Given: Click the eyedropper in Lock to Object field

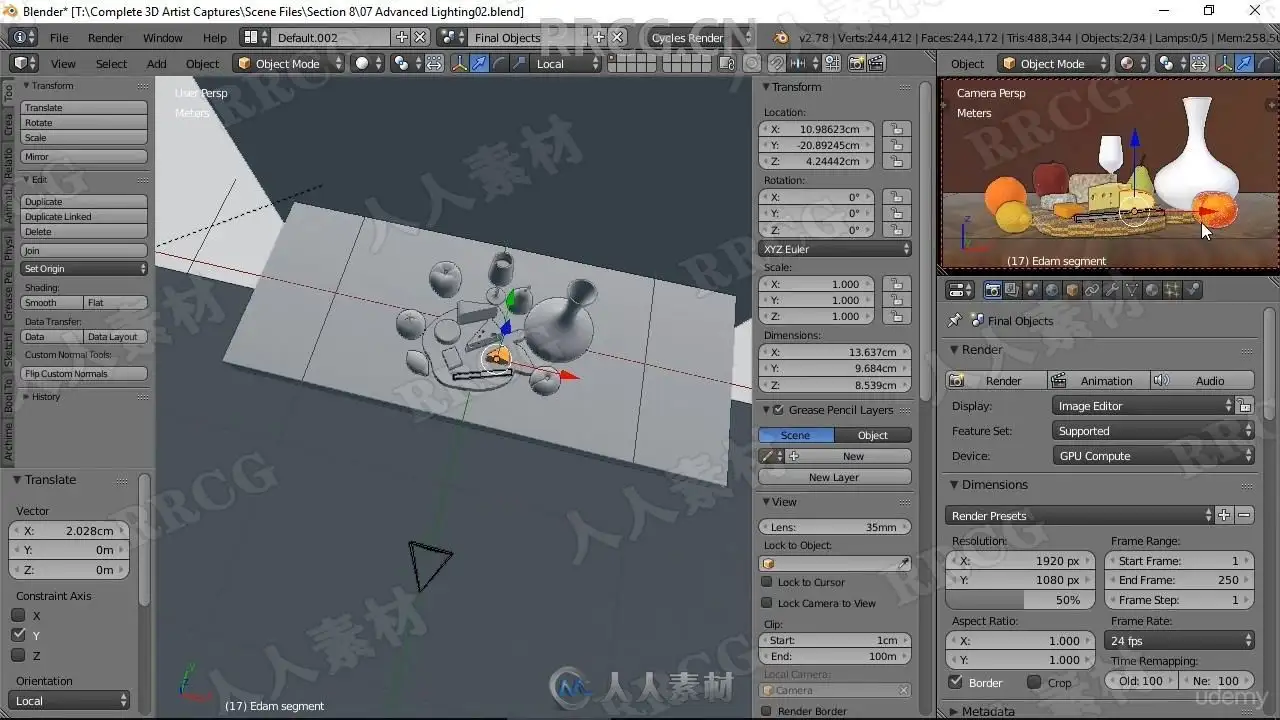Looking at the screenshot, I should [903, 564].
